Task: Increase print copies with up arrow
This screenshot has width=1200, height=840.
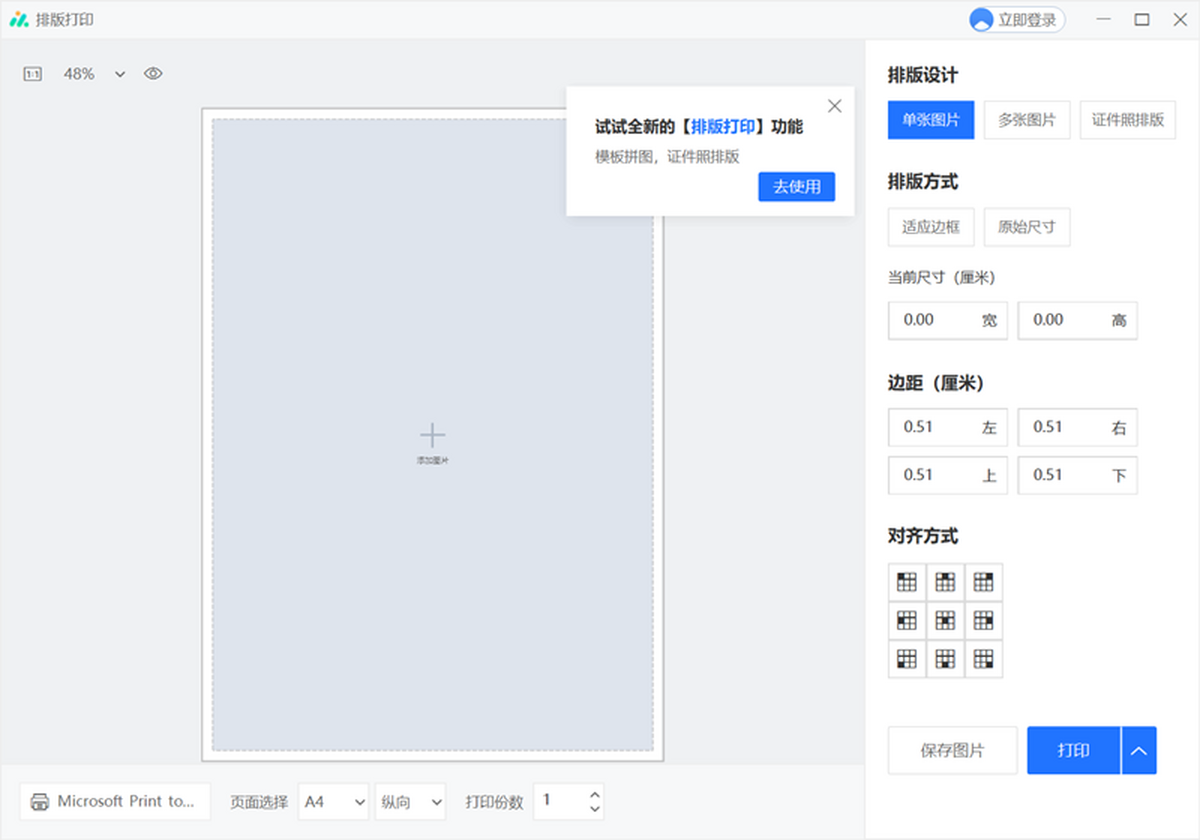Action: pyautogui.click(x=595, y=794)
